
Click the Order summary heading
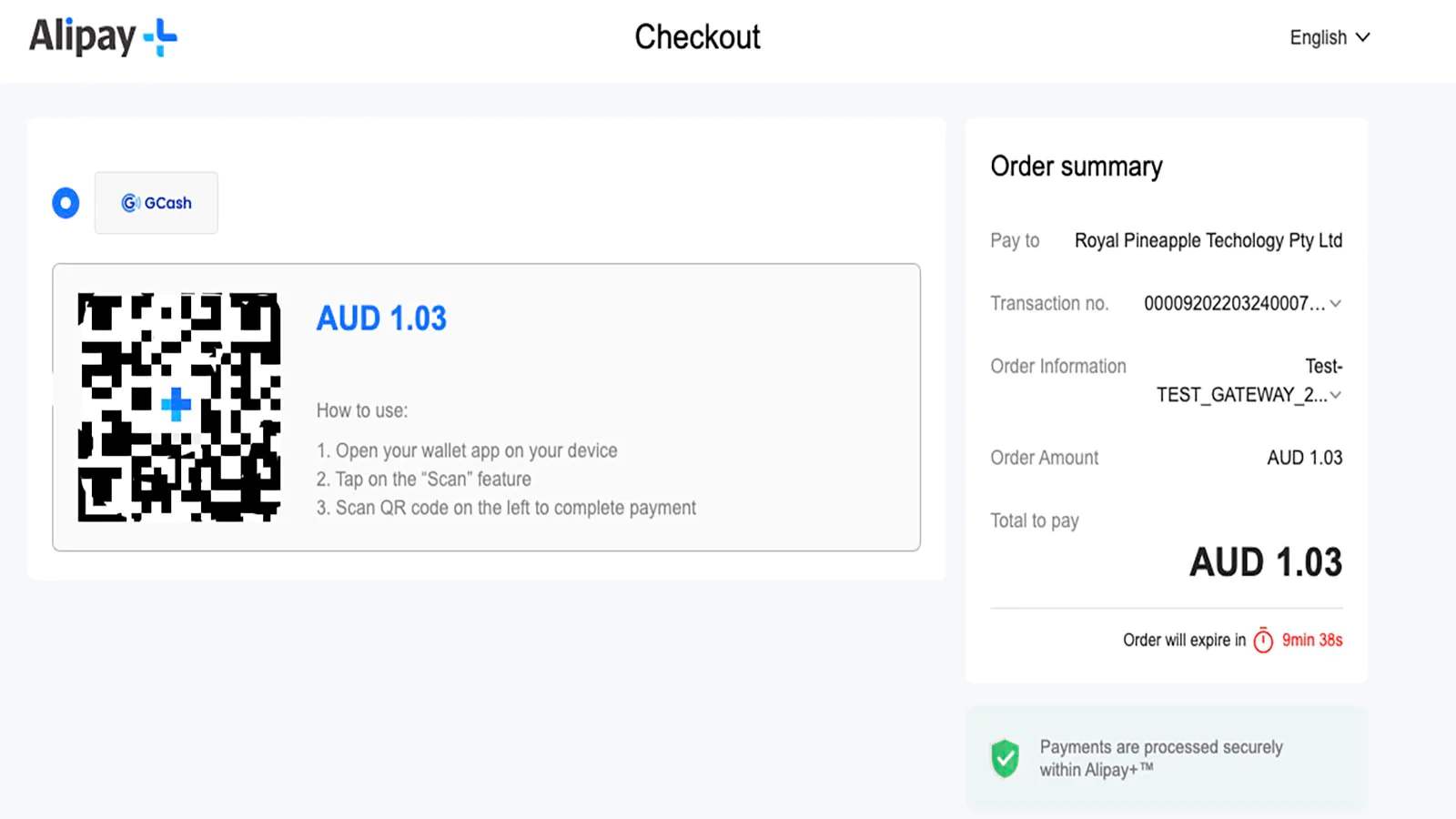(1077, 167)
